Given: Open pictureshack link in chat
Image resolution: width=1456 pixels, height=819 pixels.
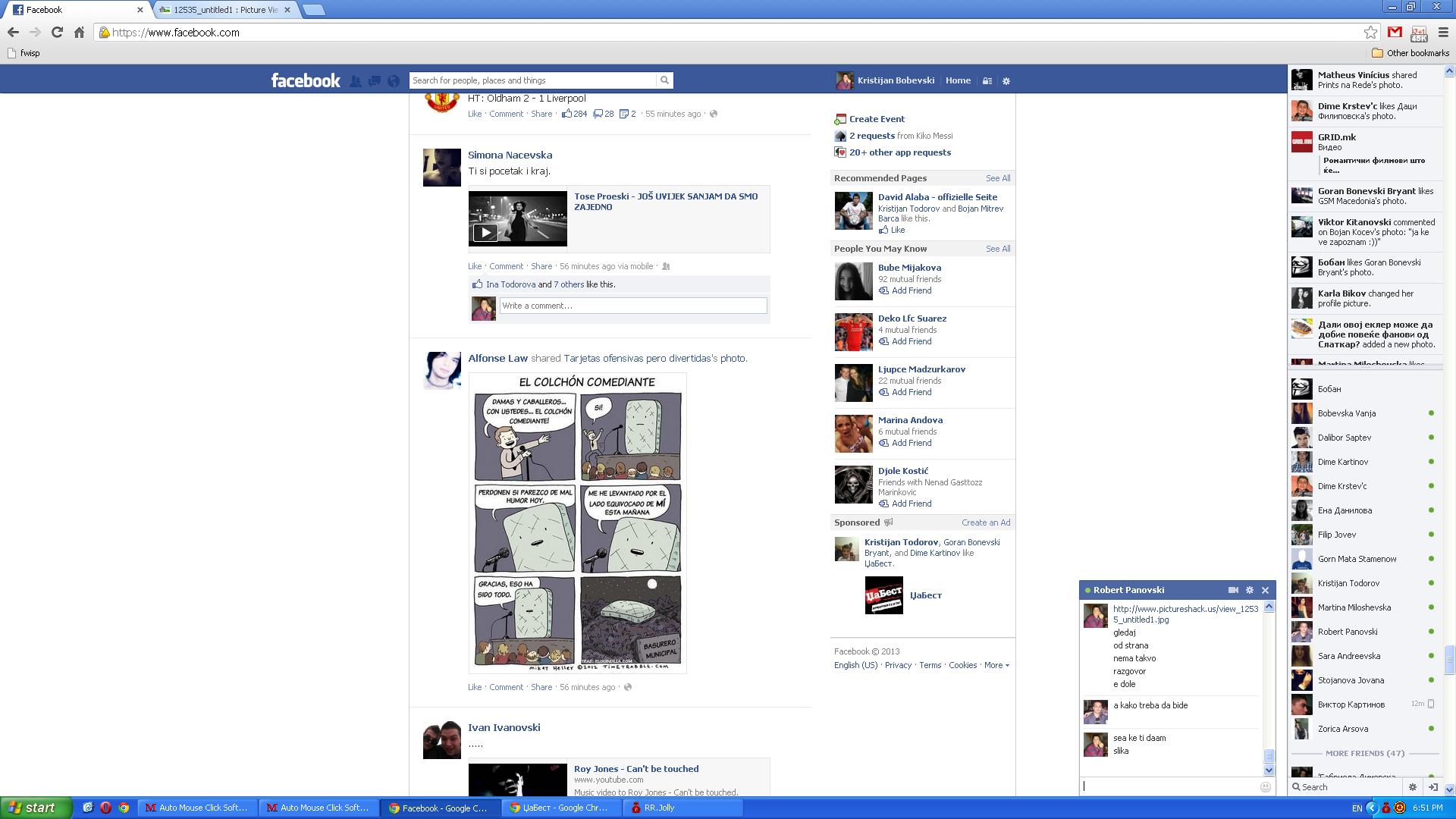Looking at the screenshot, I should [1185, 614].
